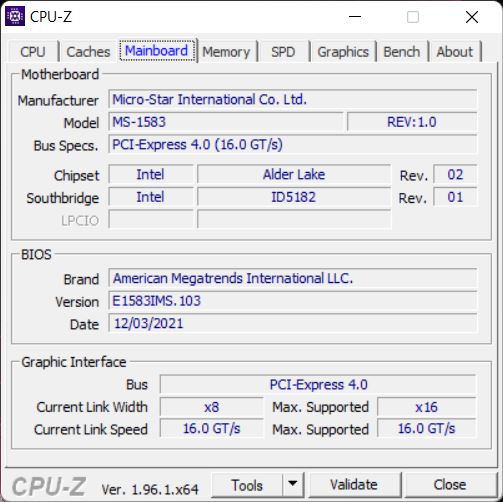The width and height of the screenshot is (503, 502).
Task: Click the Manufacturer field Micro-Star International
Action: 293,99
